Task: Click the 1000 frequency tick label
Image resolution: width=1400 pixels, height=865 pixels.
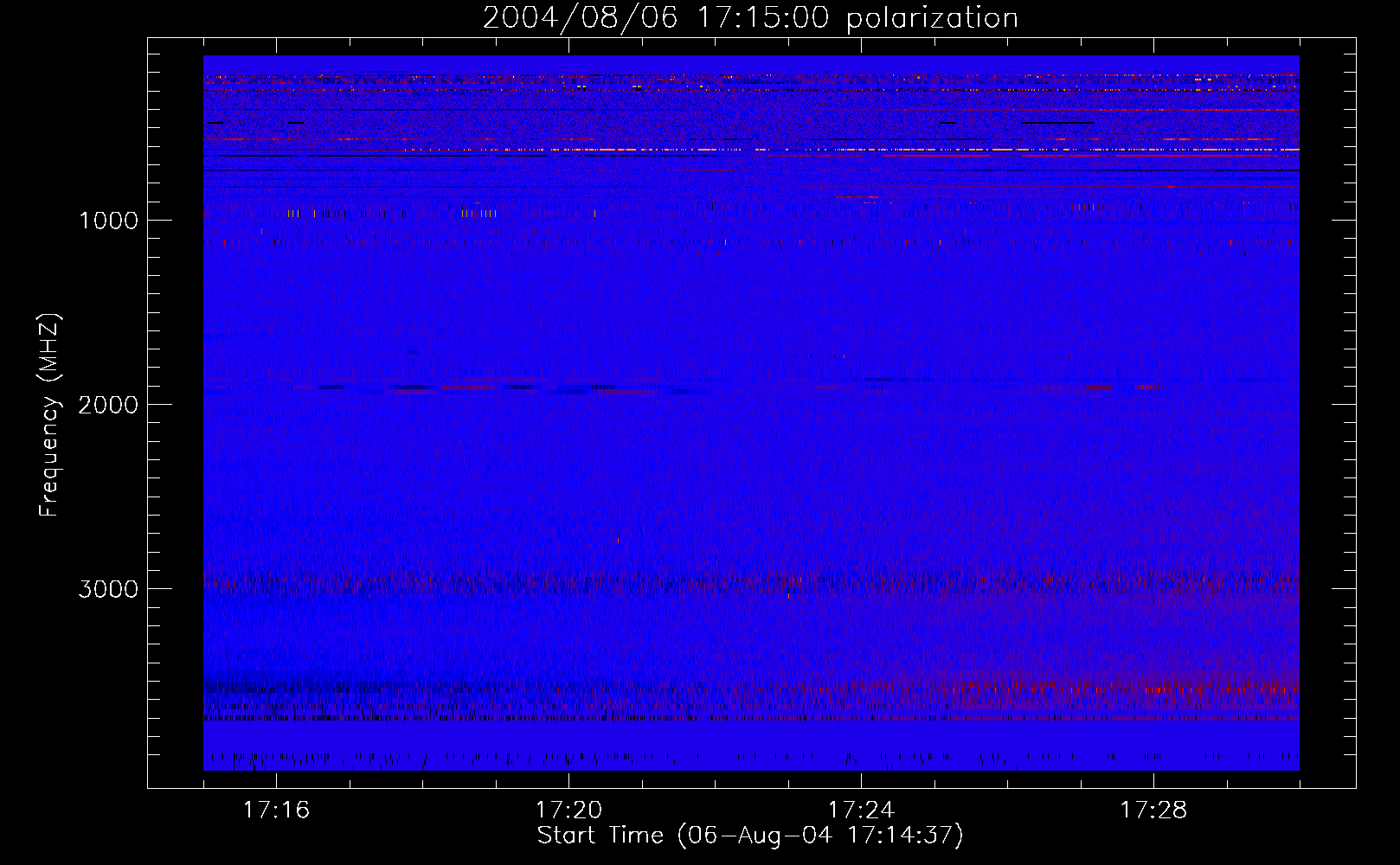Action: click(109, 221)
